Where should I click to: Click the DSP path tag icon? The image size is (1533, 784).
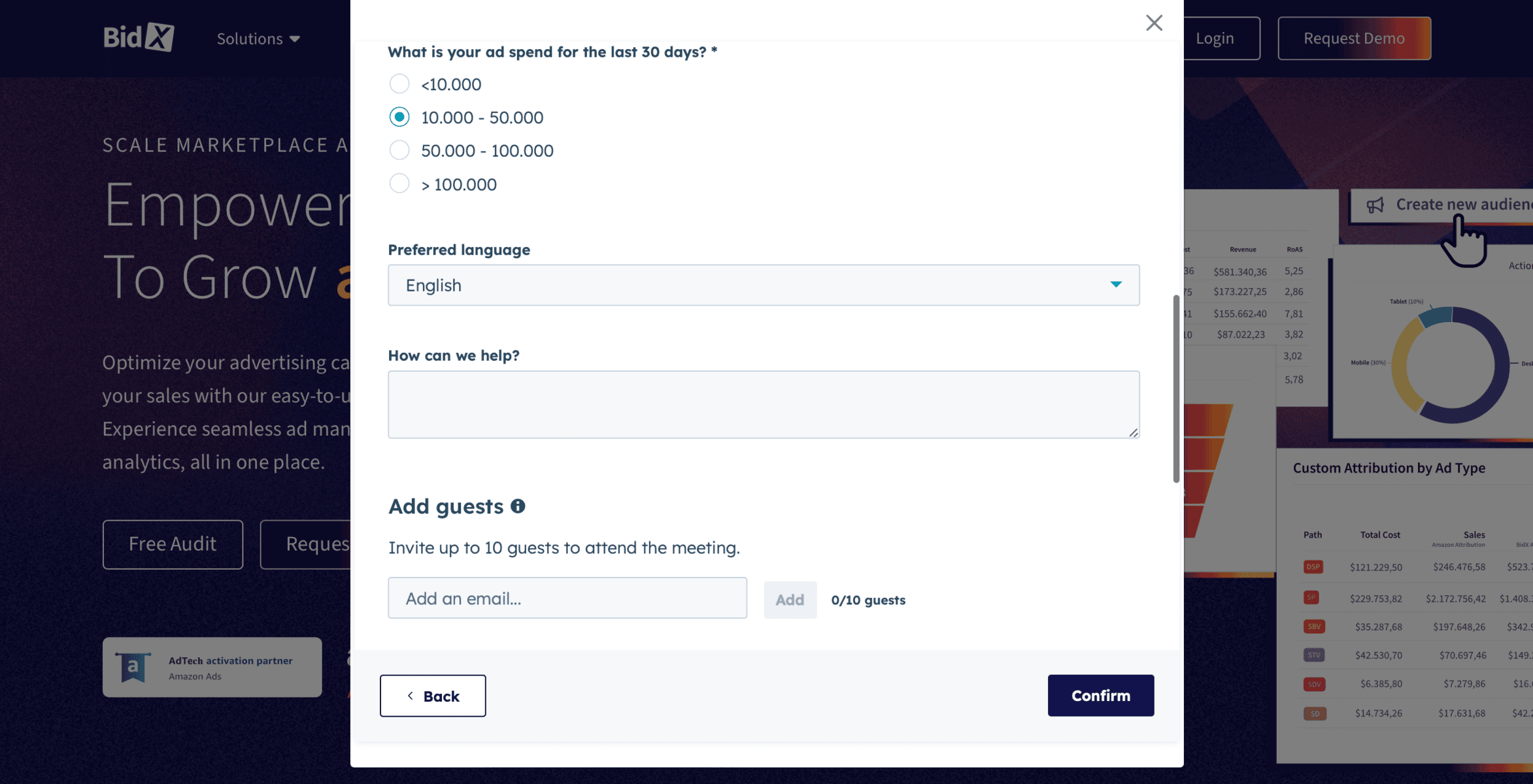click(x=1313, y=566)
